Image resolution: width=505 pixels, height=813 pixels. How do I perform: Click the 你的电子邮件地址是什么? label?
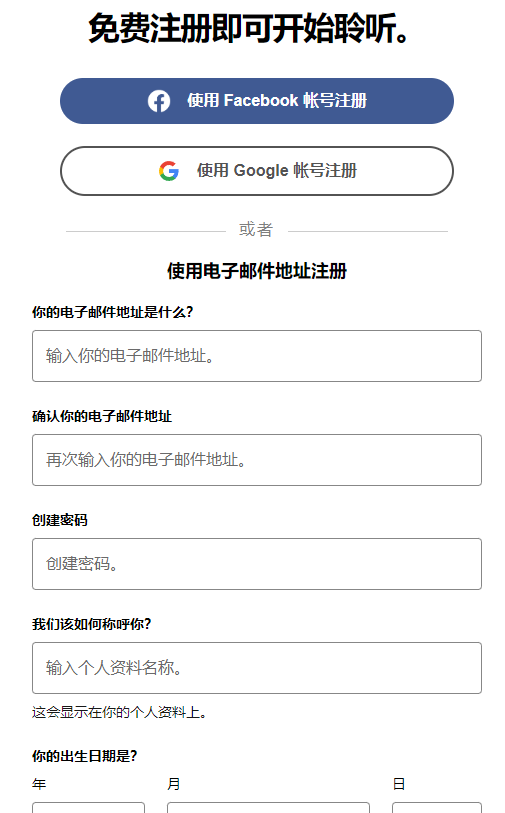pyautogui.click(x=113, y=312)
